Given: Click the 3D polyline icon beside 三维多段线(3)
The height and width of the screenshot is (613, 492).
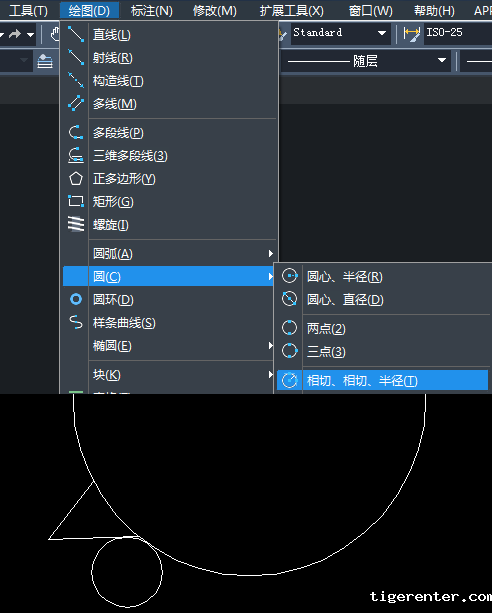Looking at the screenshot, I should [x=75, y=156].
